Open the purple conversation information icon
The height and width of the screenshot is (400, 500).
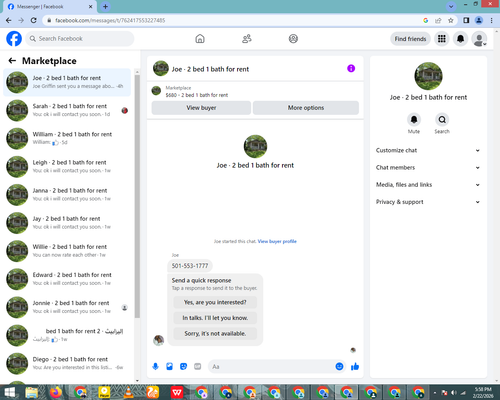pos(351,68)
